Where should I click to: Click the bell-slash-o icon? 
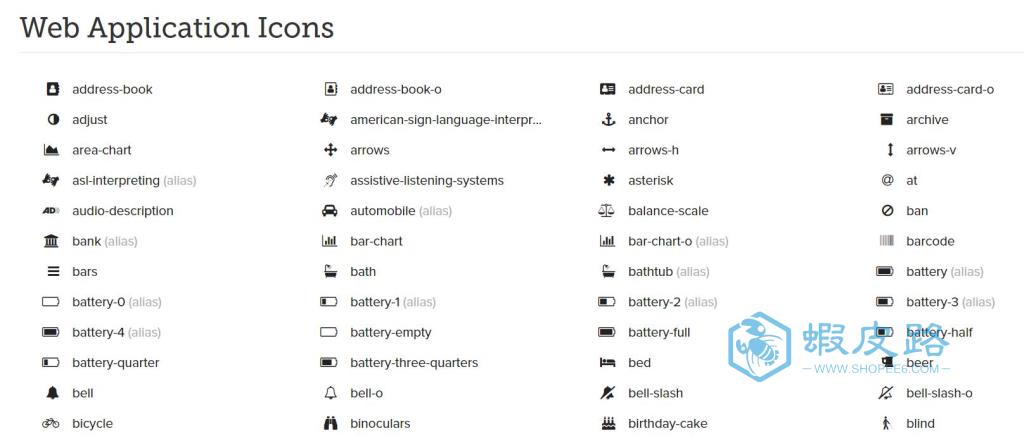[x=886, y=393]
